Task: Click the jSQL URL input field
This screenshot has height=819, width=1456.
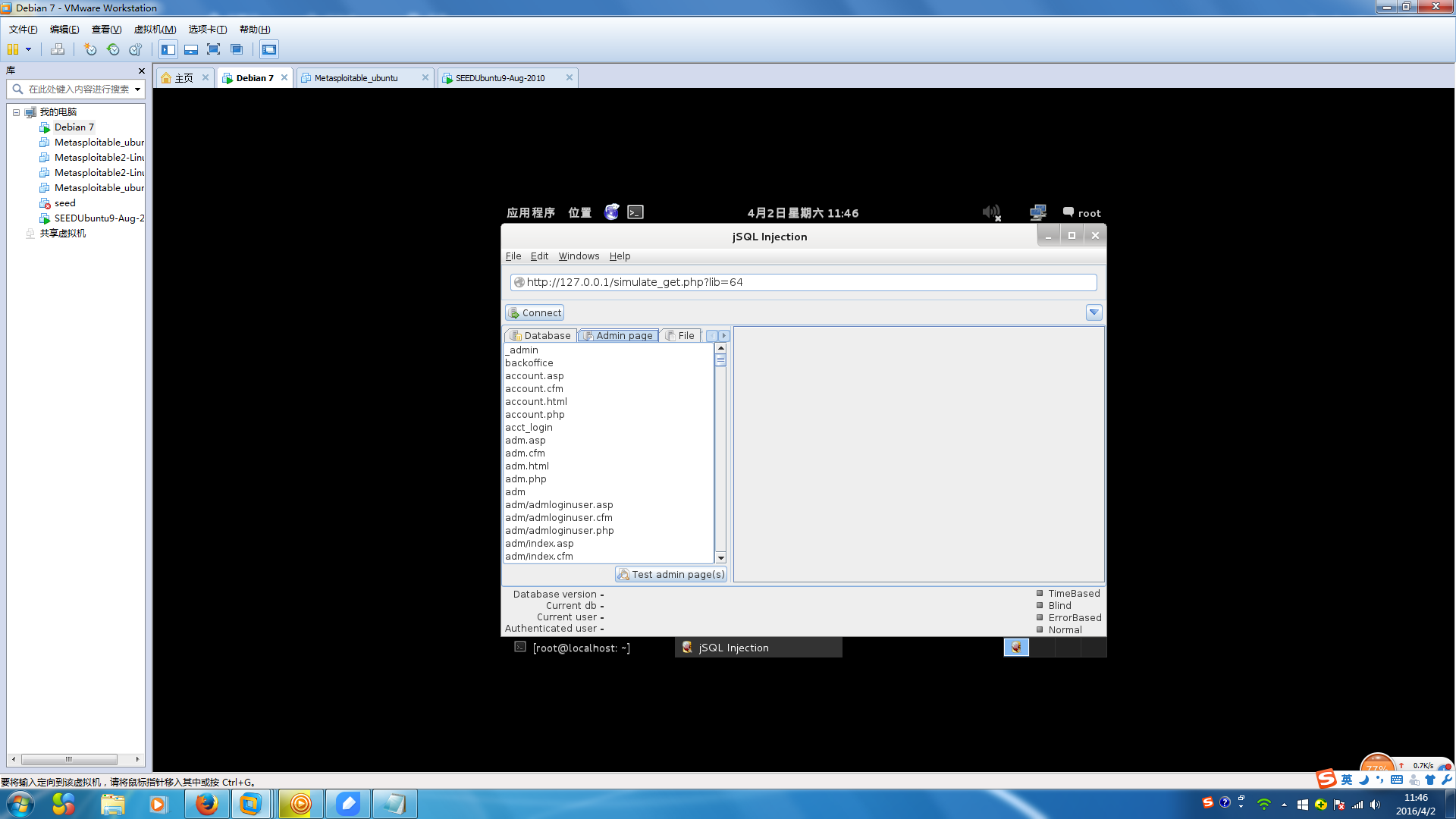Action: 804,282
